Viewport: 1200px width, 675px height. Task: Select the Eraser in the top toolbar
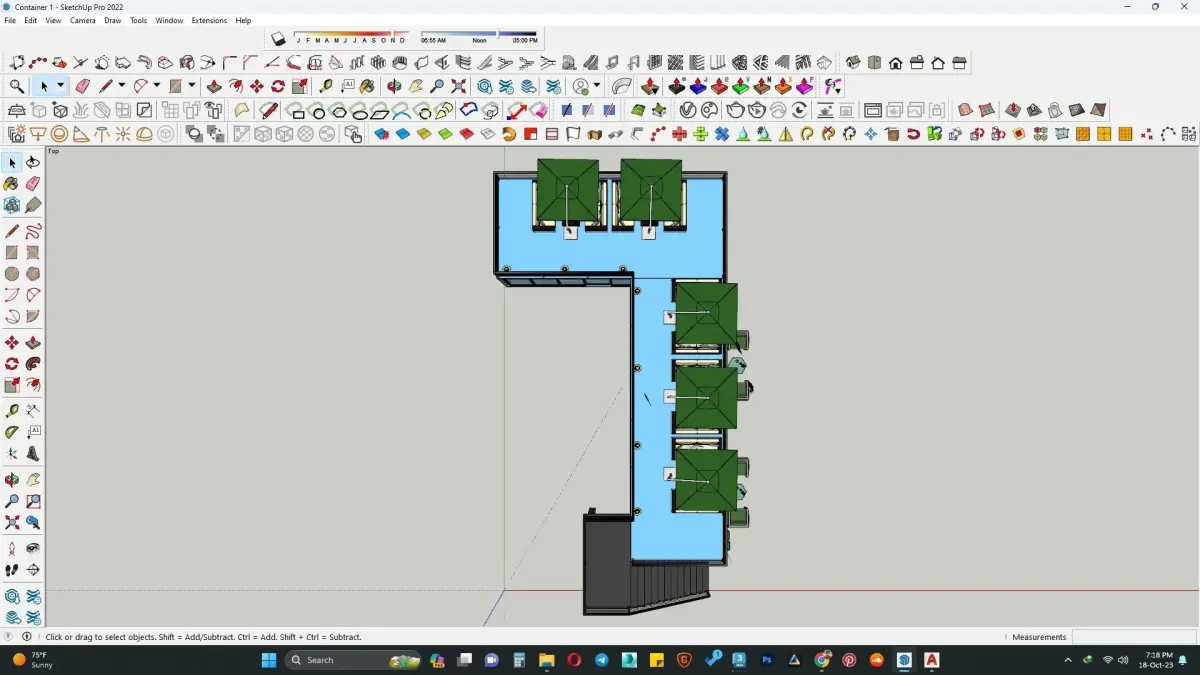tap(83, 87)
